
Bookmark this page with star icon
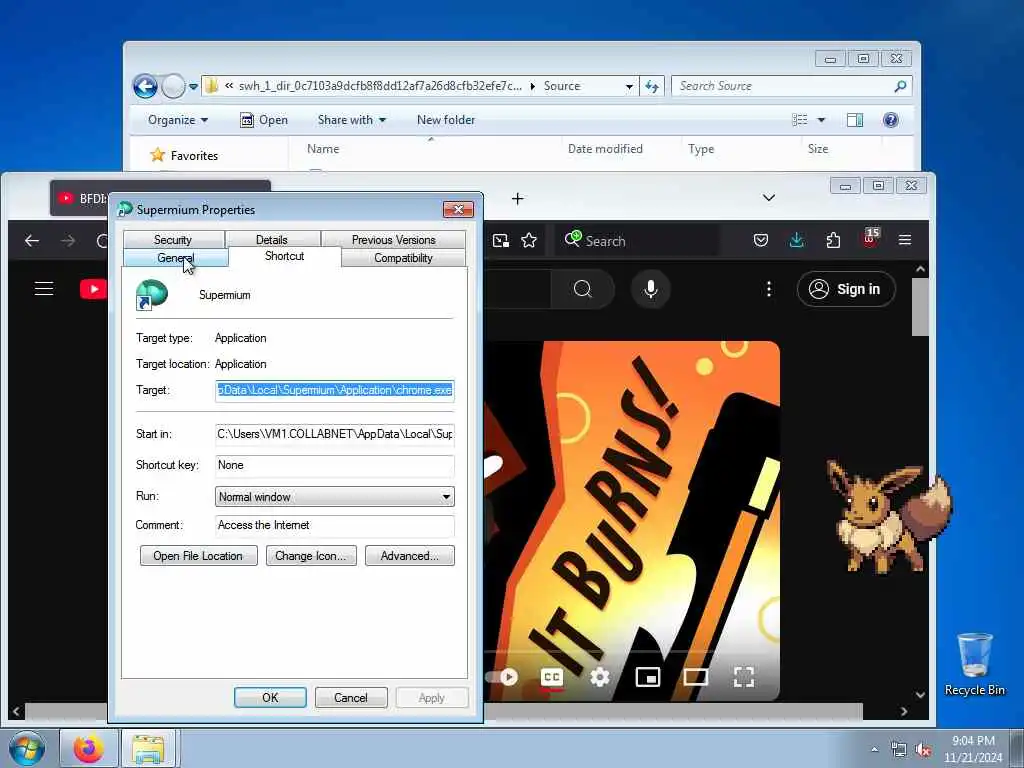529,241
